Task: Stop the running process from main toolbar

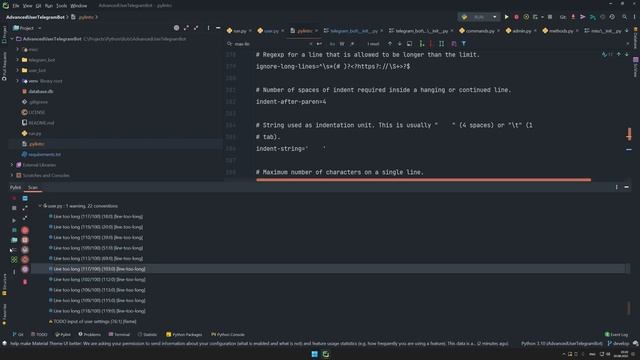Action: pyautogui.click(x=550, y=17)
